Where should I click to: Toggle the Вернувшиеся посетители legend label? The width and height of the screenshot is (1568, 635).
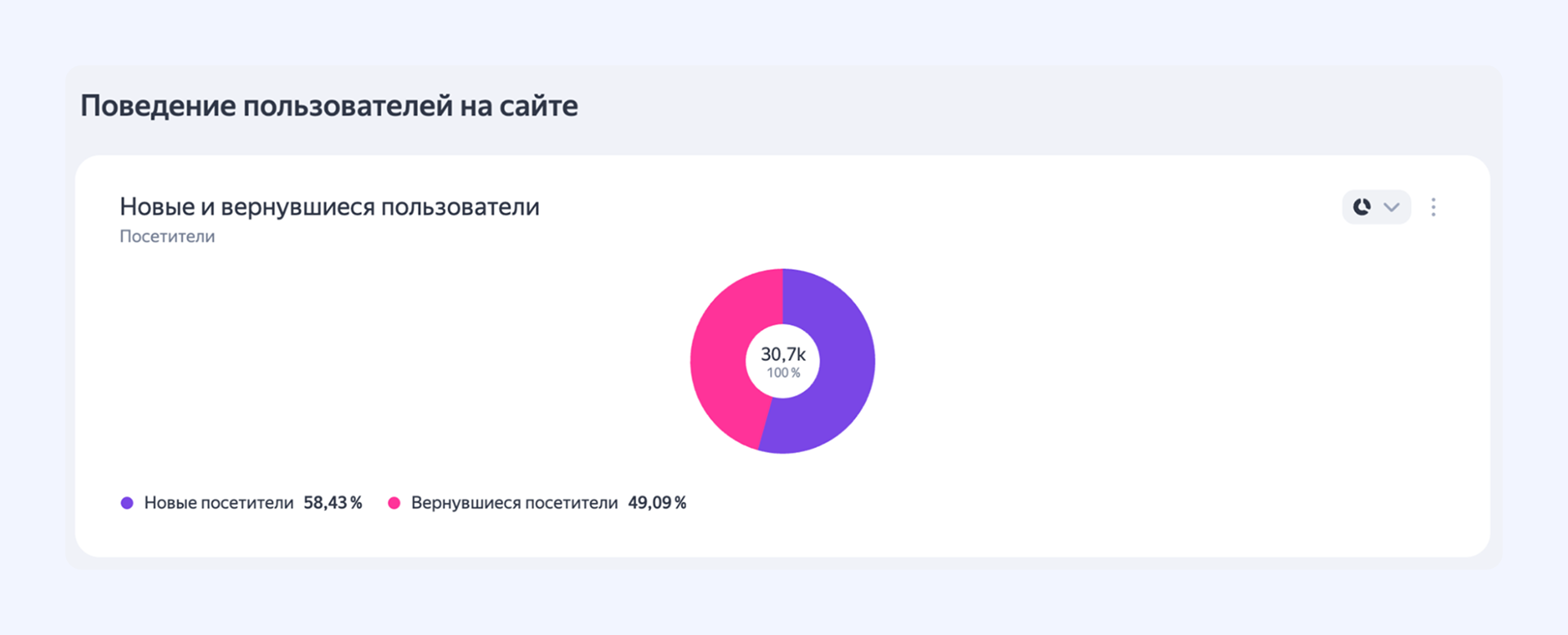click(514, 503)
